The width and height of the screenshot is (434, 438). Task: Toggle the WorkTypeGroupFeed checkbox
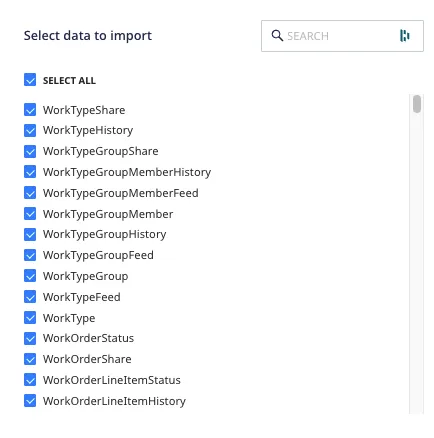[x=30, y=255]
